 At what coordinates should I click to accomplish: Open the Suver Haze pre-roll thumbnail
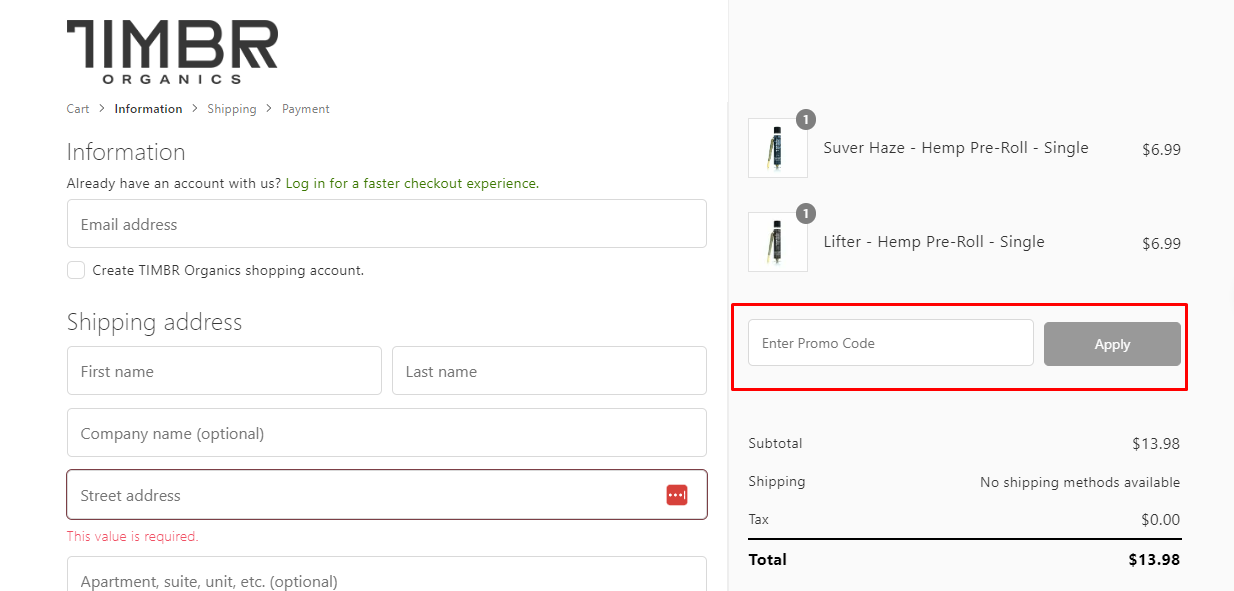point(778,148)
